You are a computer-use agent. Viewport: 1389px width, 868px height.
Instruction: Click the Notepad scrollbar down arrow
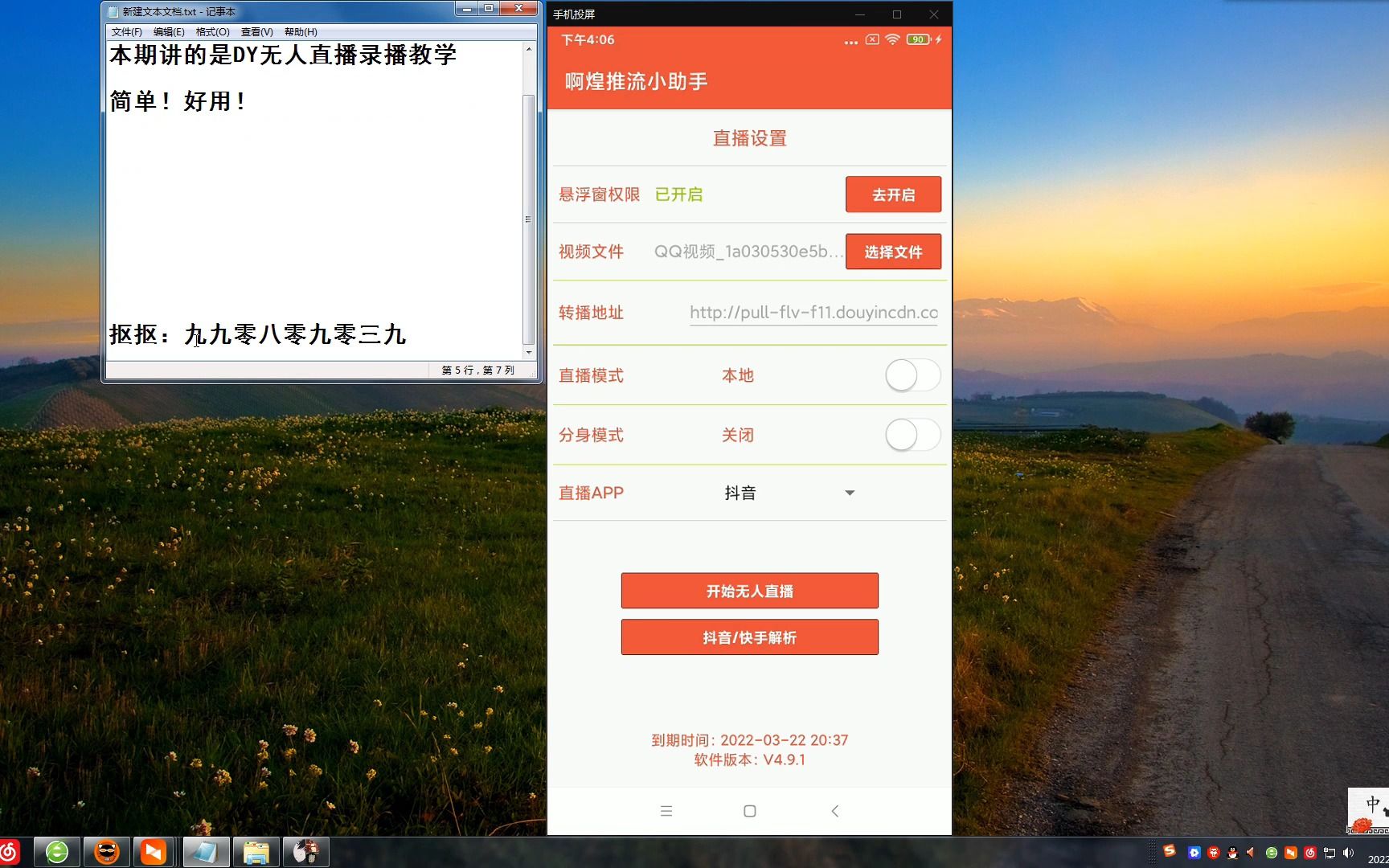click(528, 352)
